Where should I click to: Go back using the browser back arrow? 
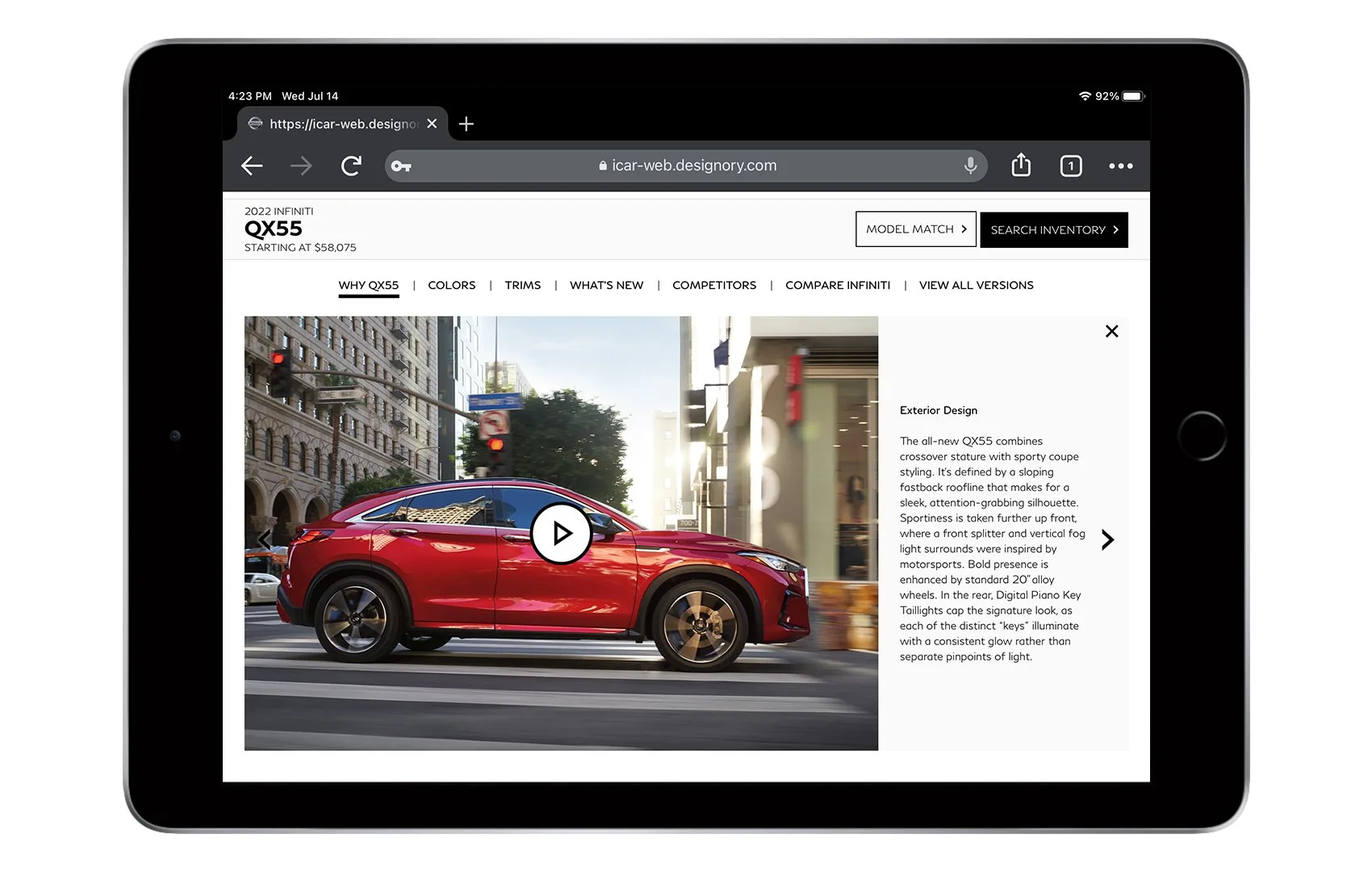(x=252, y=166)
